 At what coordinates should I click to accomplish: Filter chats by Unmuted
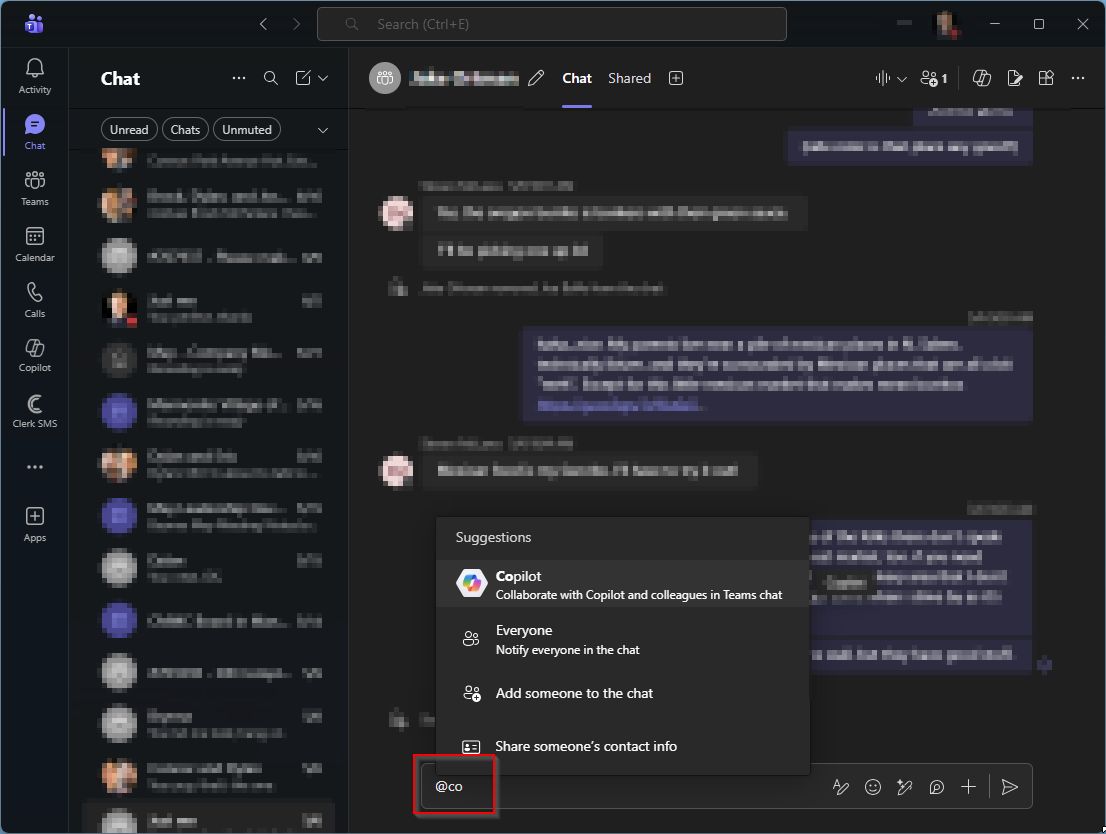(x=247, y=130)
